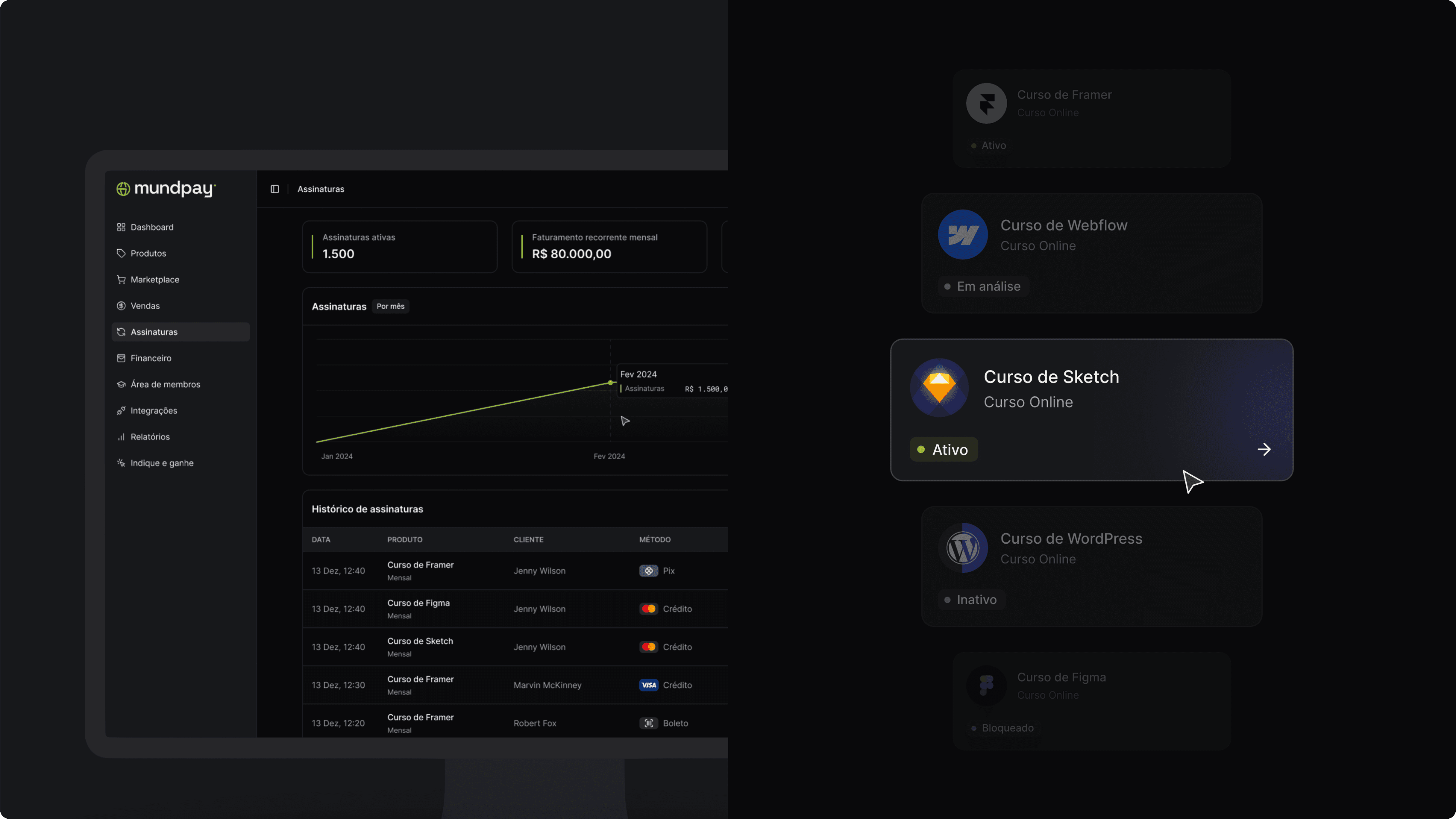Click Indique e ganhe link
This screenshot has width=1456, height=819.
[x=162, y=463]
